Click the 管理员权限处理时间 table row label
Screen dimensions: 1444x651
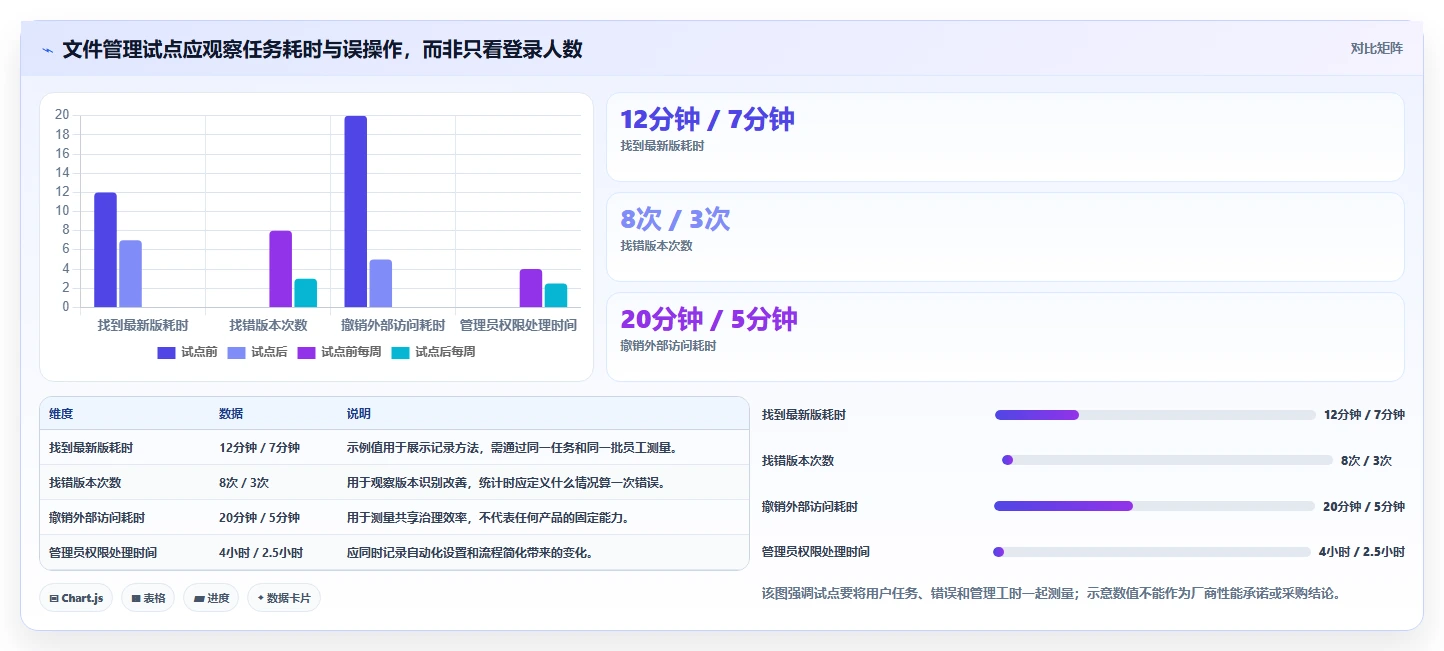103,552
